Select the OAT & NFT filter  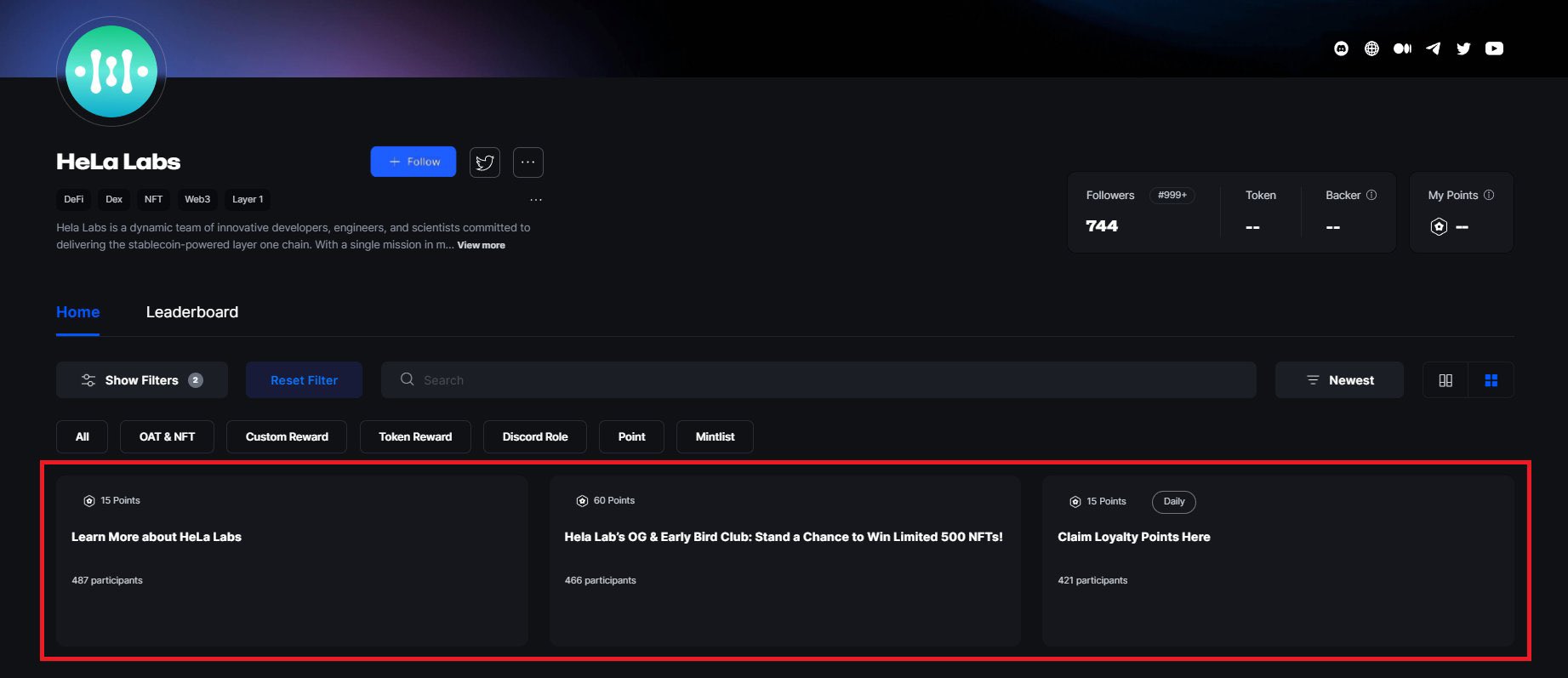[168, 436]
